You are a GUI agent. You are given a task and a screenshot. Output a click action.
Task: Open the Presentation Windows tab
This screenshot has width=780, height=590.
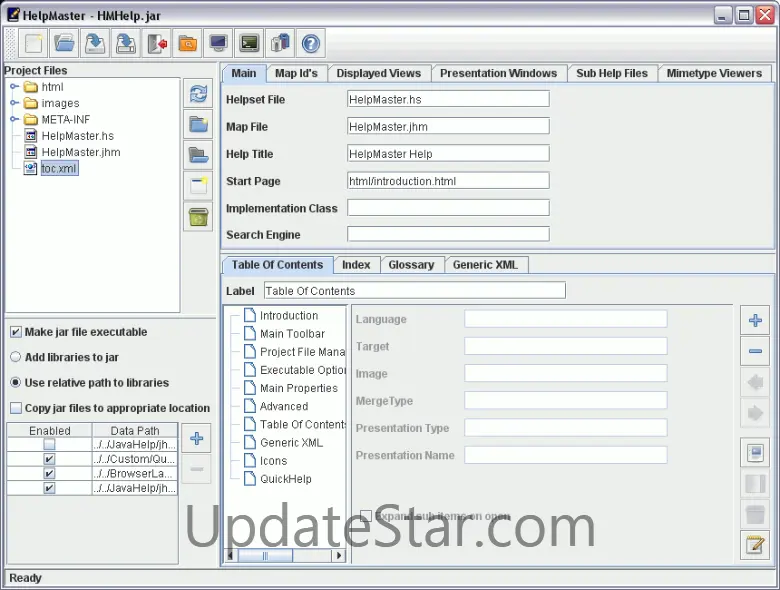point(498,74)
